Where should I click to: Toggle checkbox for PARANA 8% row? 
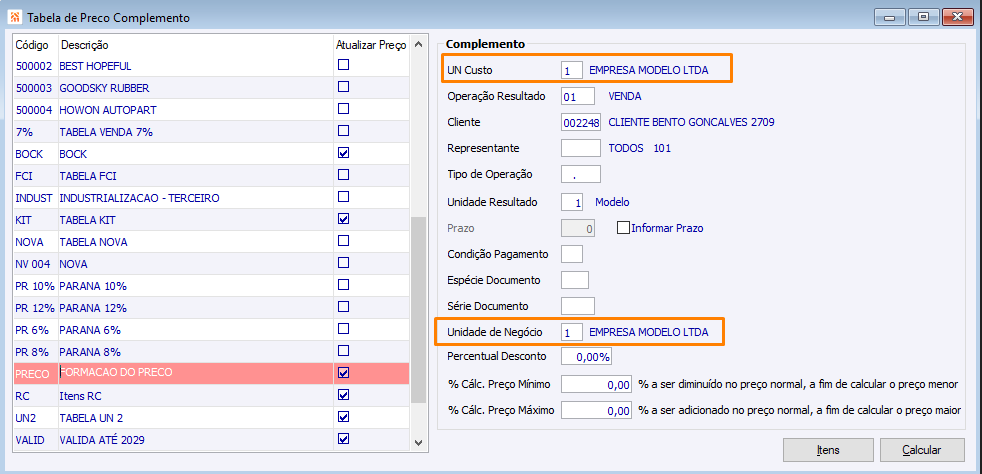click(x=343, y=351)
